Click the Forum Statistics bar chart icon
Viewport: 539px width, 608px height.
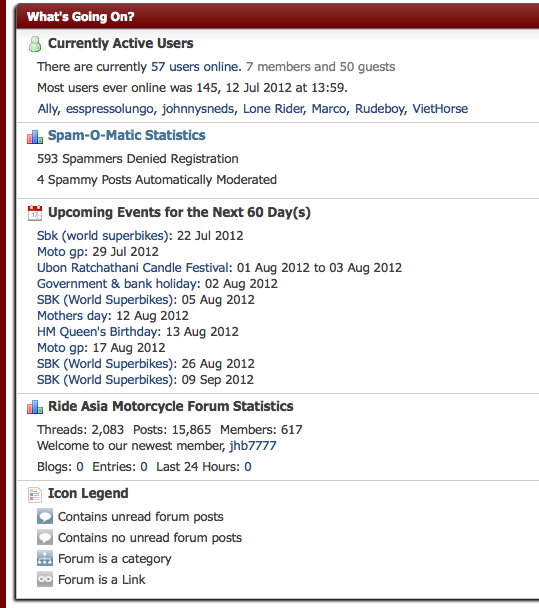pyautogui.click(x=35, y=407)
